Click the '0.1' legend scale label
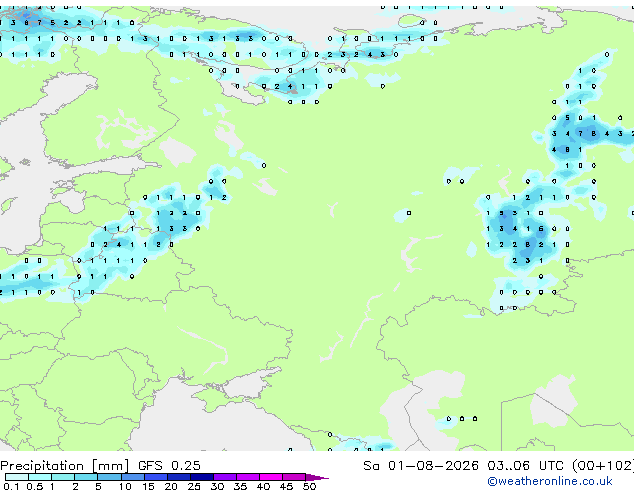 tap(11, 486)
